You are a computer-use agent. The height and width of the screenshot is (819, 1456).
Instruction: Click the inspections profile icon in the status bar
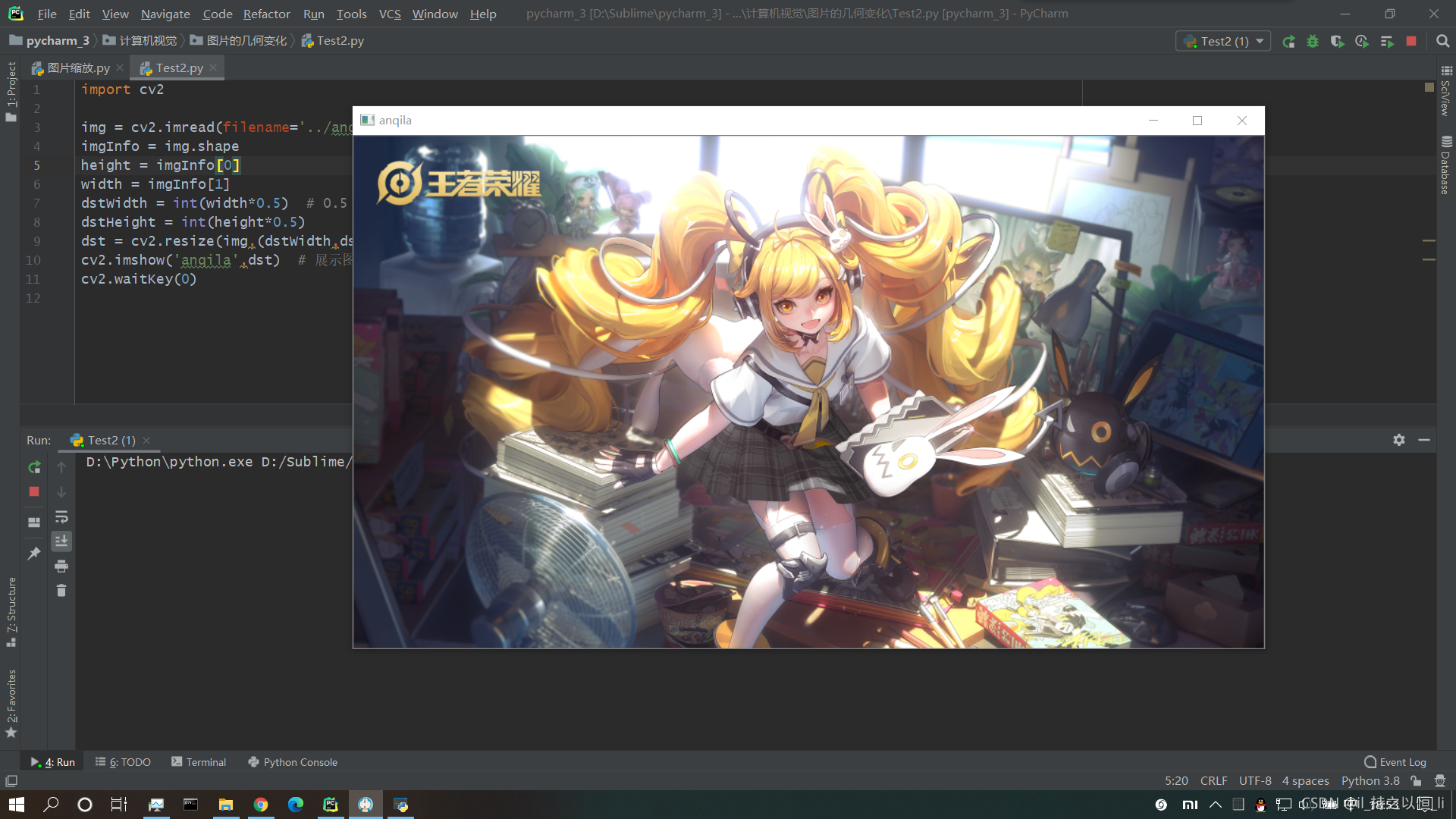coord(1440,781)
